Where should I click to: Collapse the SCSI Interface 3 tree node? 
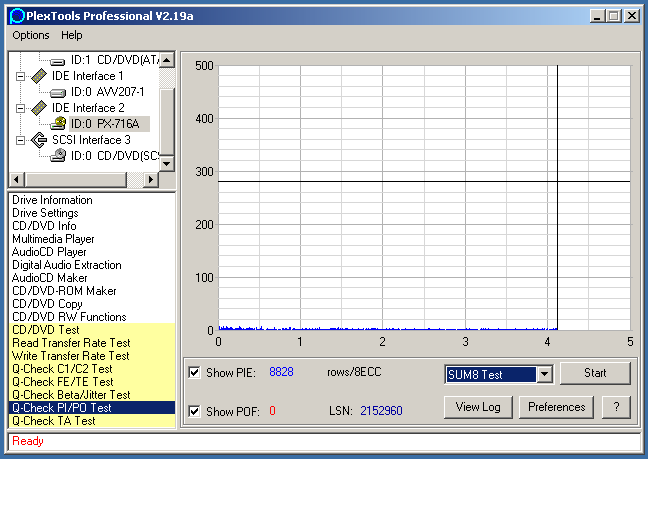[x=20, y=140]
